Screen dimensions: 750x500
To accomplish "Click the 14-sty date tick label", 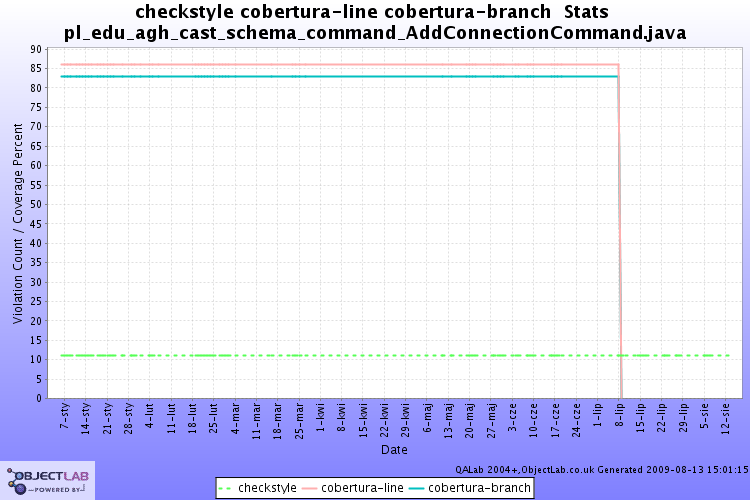I will click(86, 419).
